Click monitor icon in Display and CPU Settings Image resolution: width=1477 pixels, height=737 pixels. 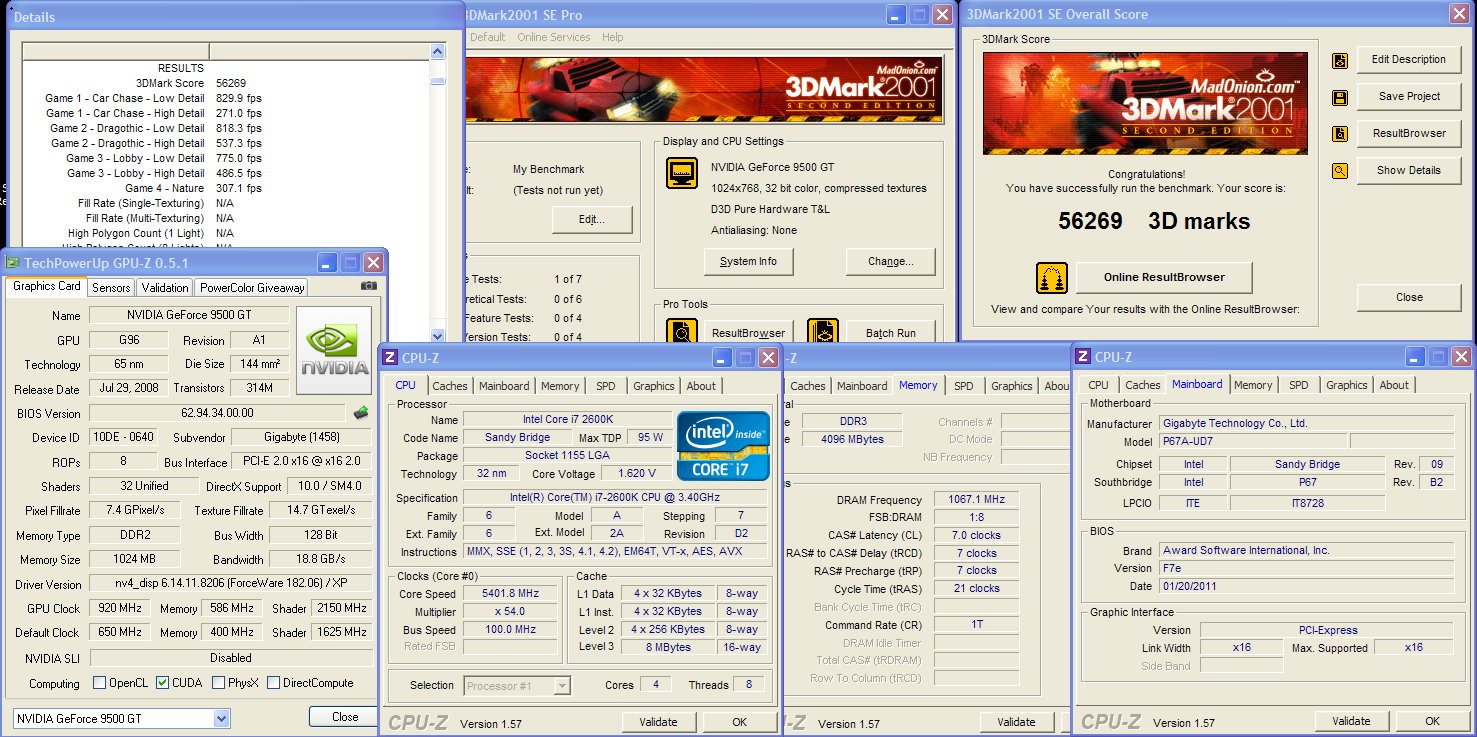coord(683,173)
